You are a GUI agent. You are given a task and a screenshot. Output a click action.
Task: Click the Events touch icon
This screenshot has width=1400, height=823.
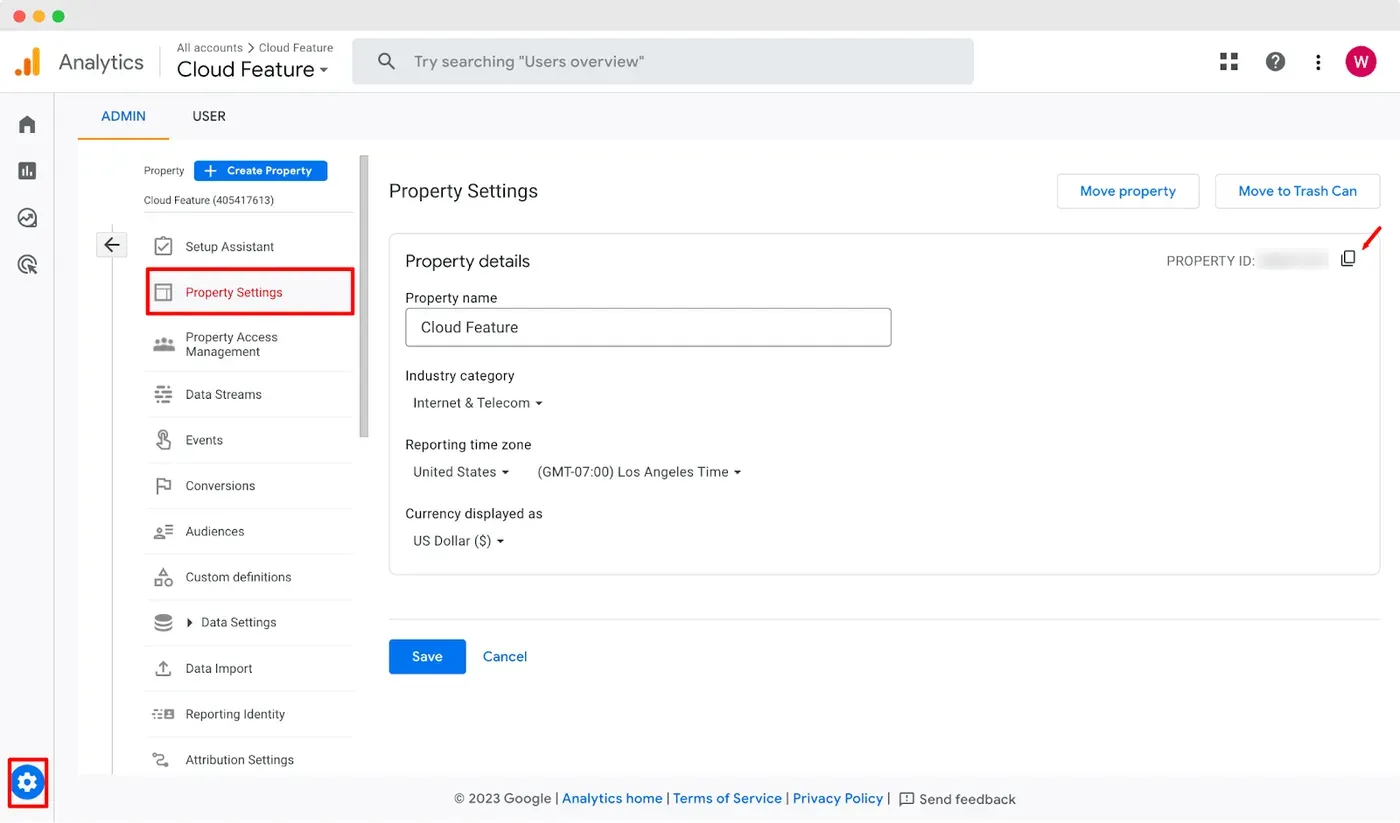[x=163, y=439]
